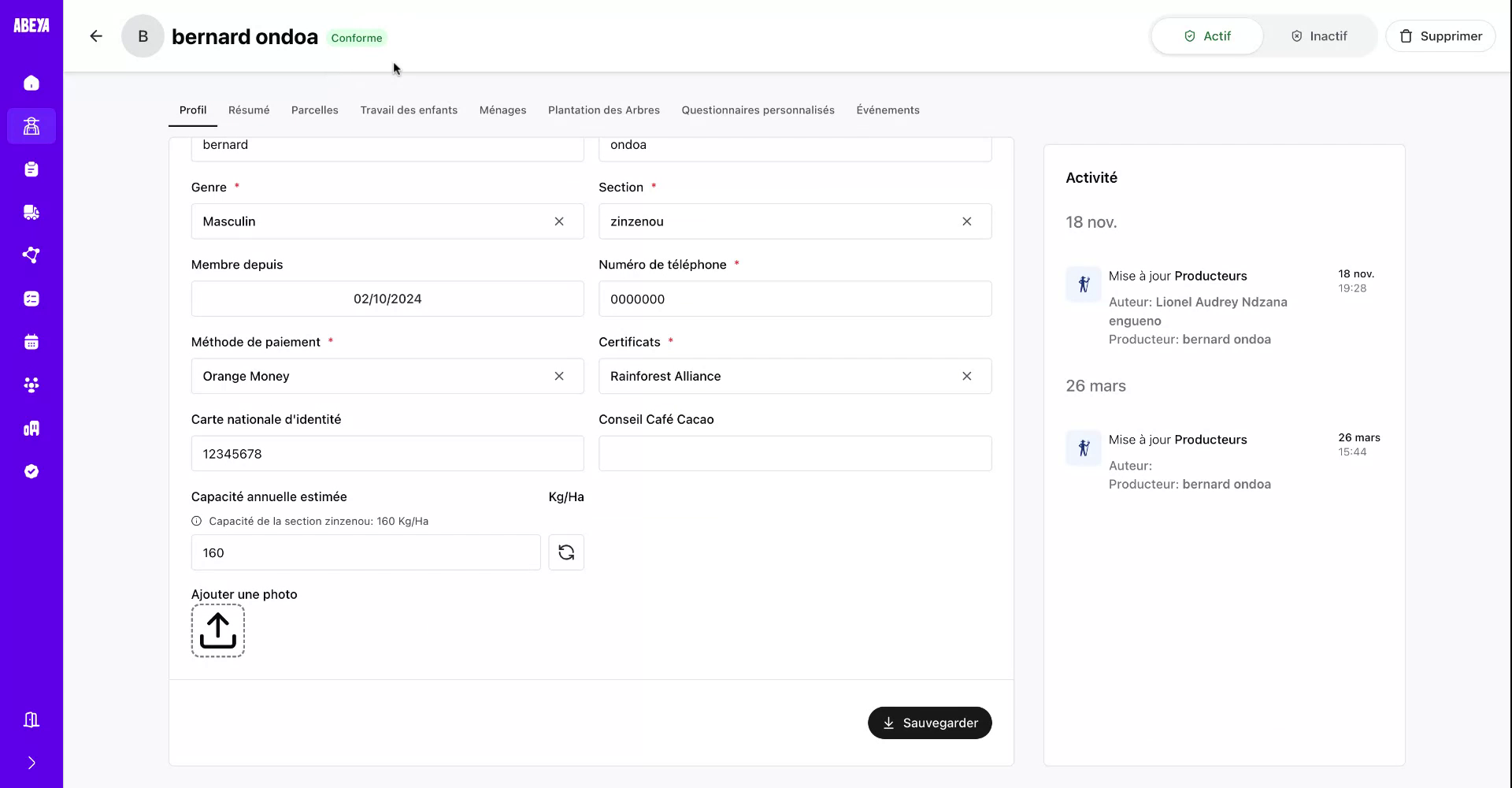
Task: Open the calendar section from sidebar
Action: [x=31, y=341]
